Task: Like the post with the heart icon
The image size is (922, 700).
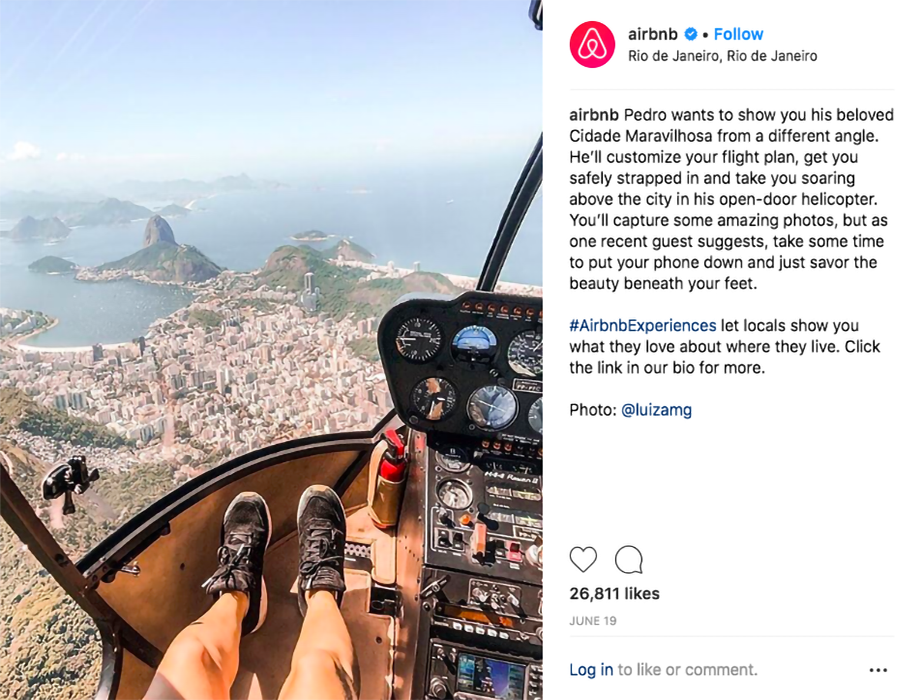Action: [x=583, y=559]
